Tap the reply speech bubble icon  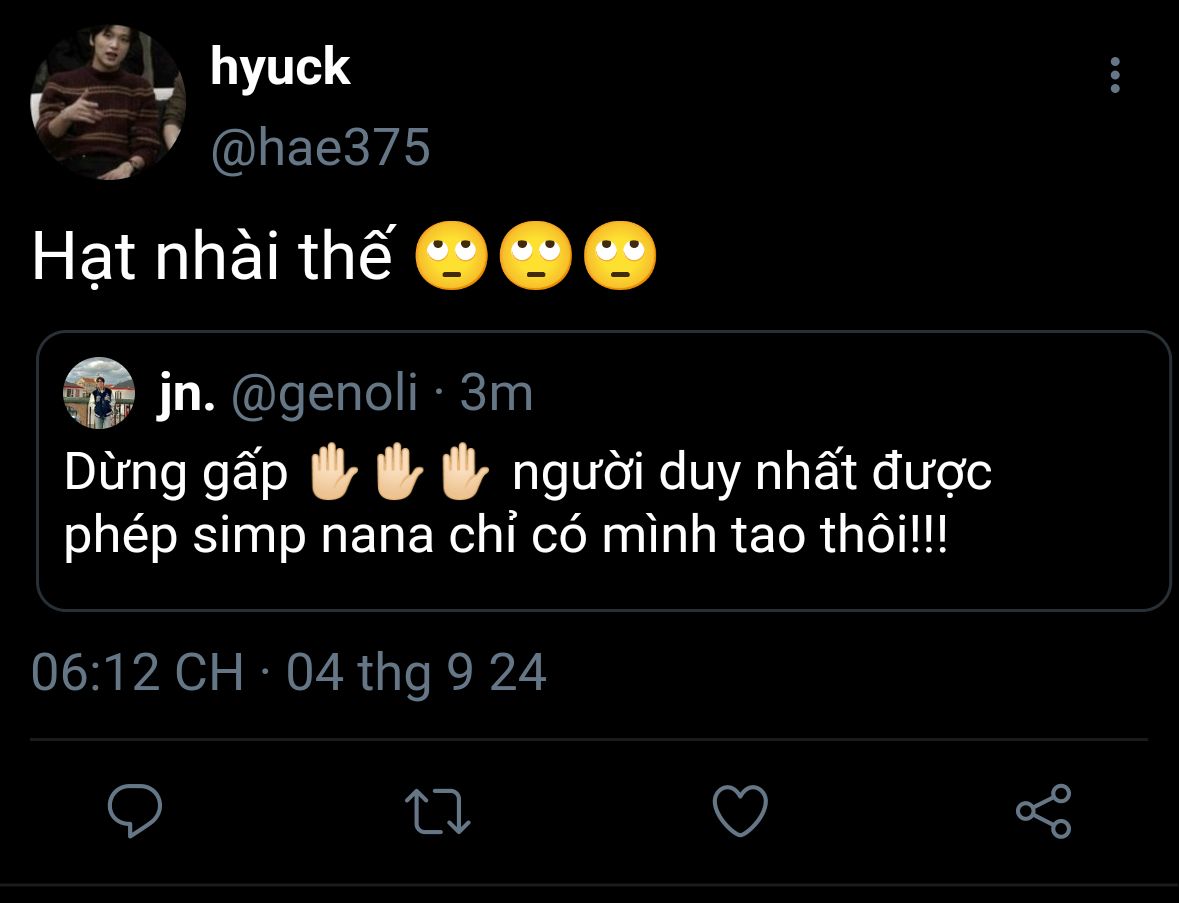click(135, 810)
